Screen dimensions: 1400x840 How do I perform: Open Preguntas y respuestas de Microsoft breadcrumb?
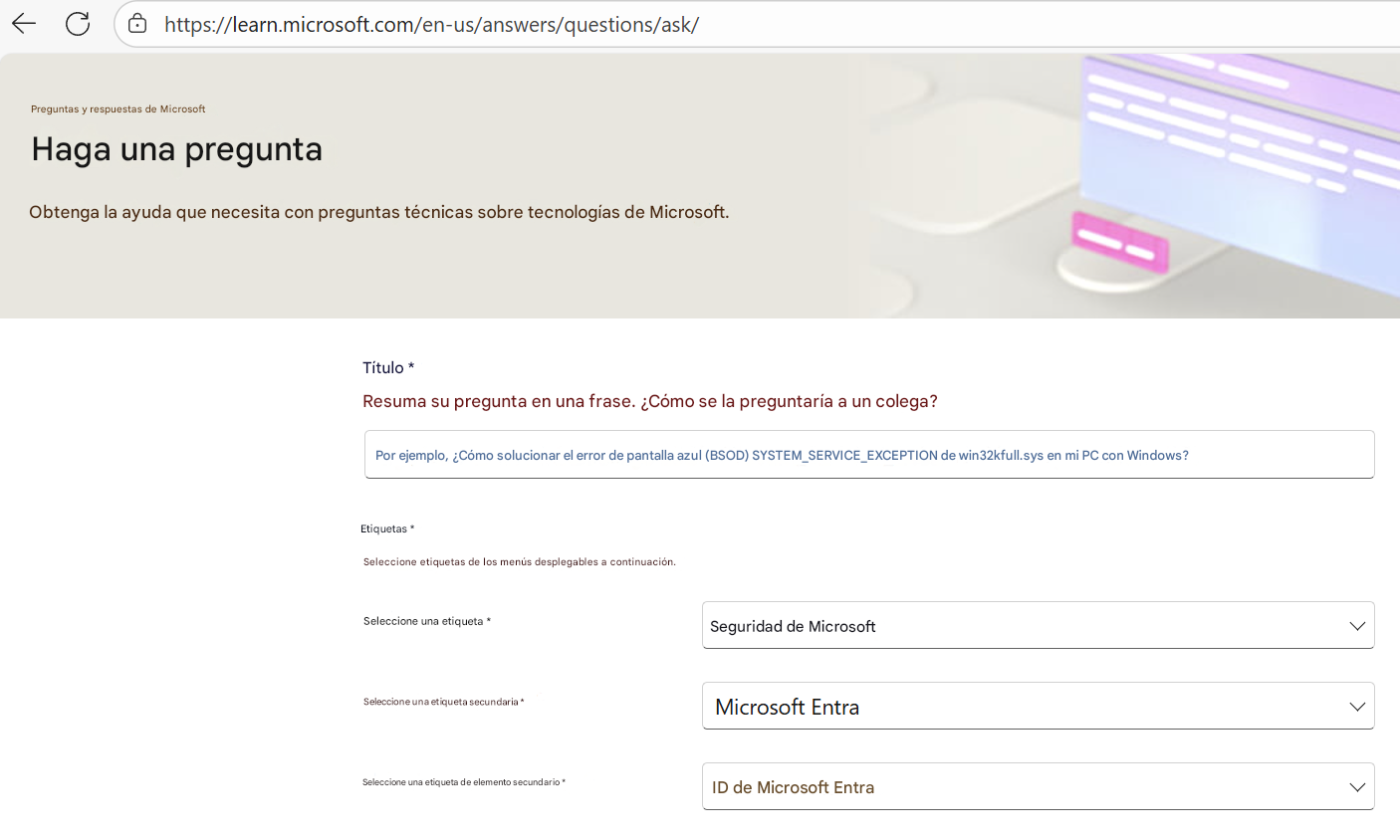click(x=118, y=109)
